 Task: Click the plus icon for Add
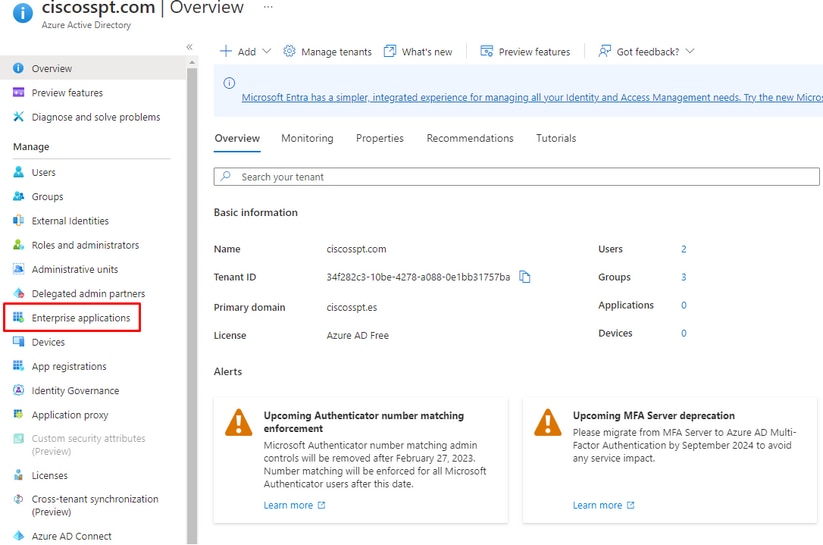coord(226,51)
